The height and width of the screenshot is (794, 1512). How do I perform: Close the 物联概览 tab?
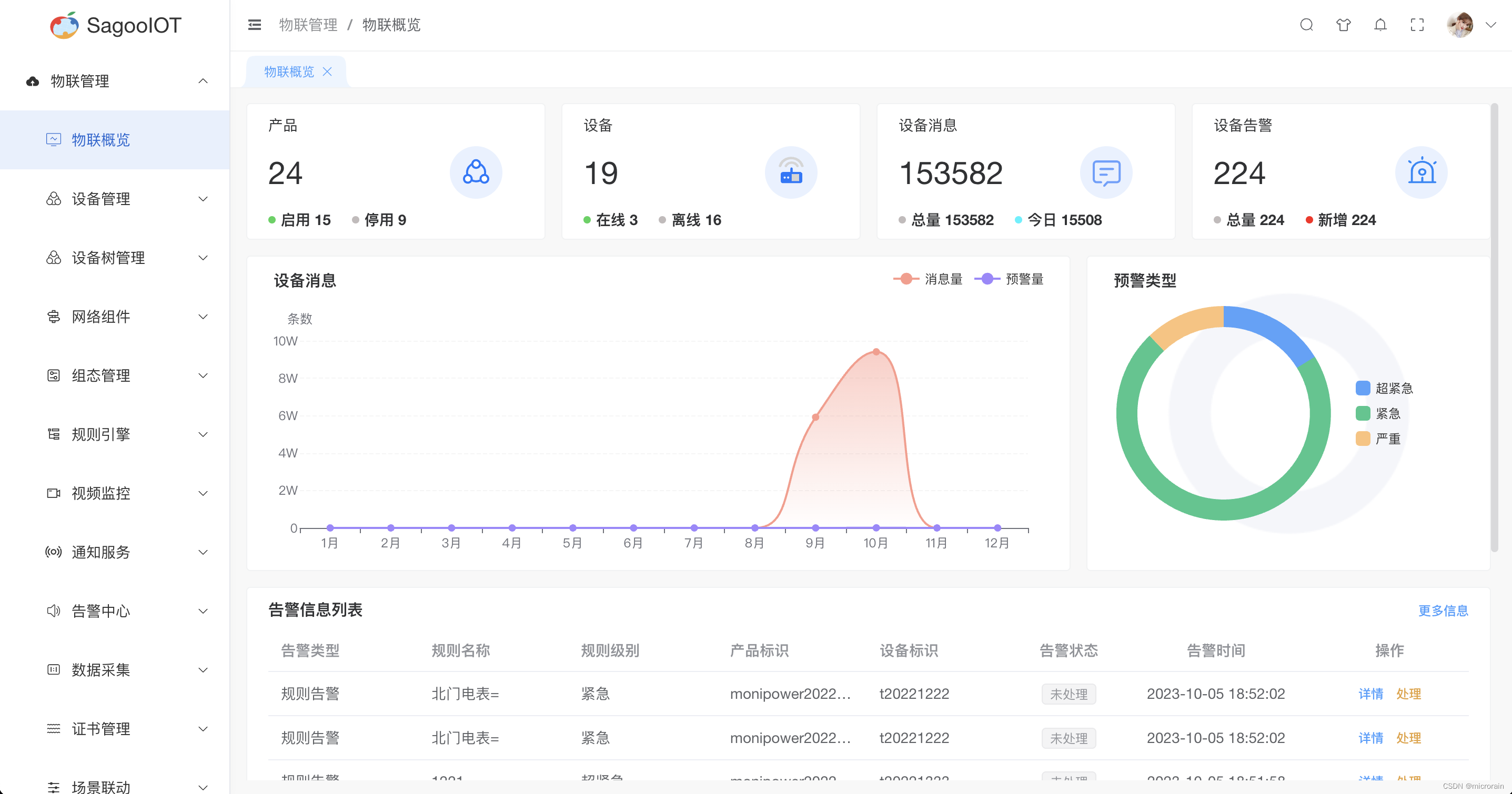click(328, 72)
